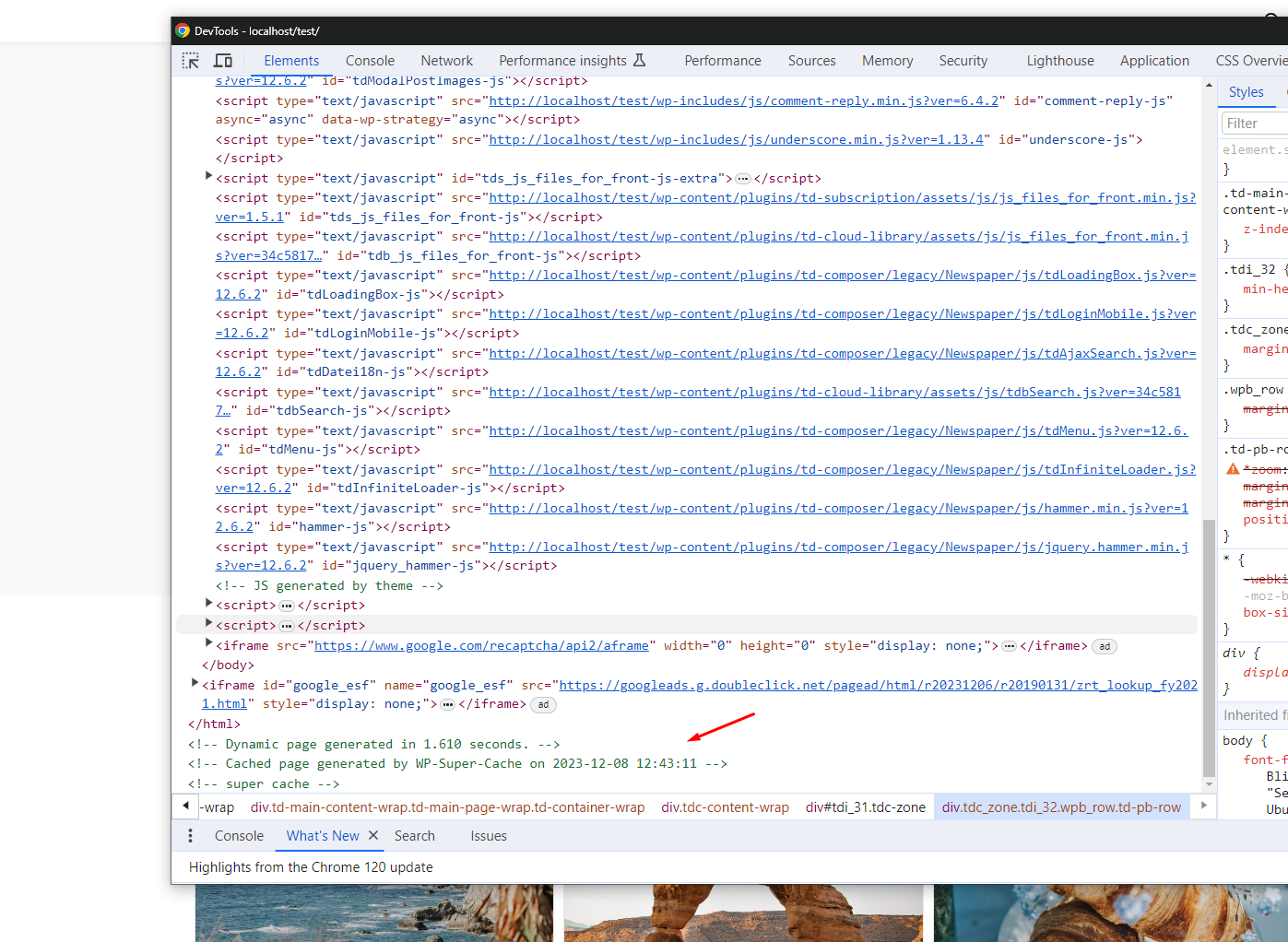The height and width of the screenshot is (942, 1288).
Task: Click the Styles filter input field
Action: (1255, 124)
